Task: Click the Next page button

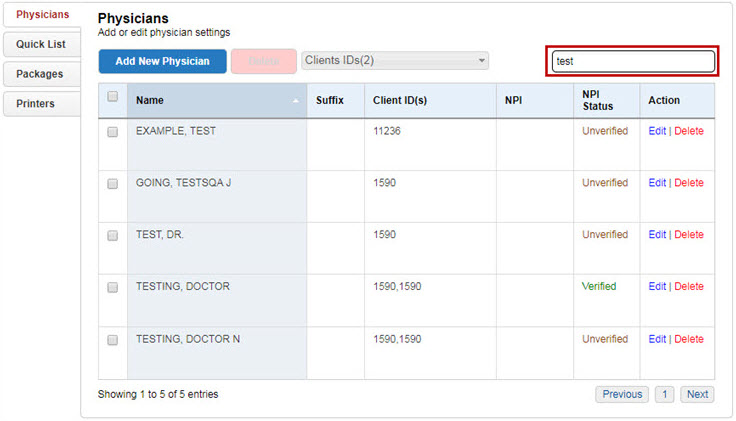Action: click(x=697, y=394)
